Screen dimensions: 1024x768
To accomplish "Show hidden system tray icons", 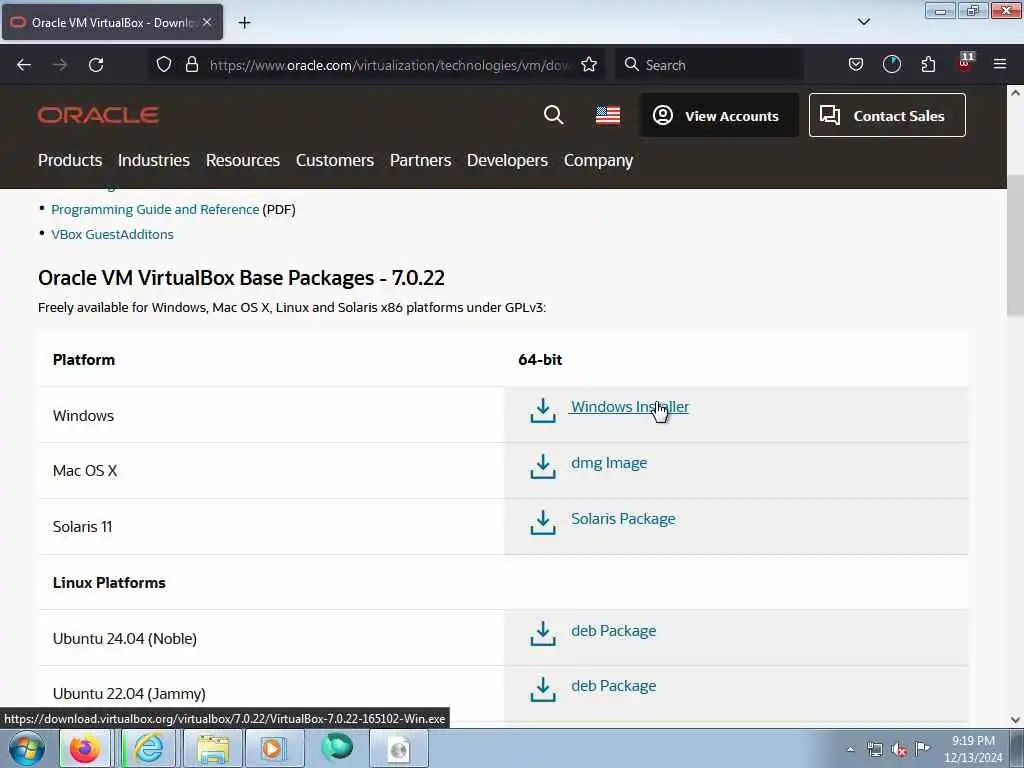I will (850, 749).
